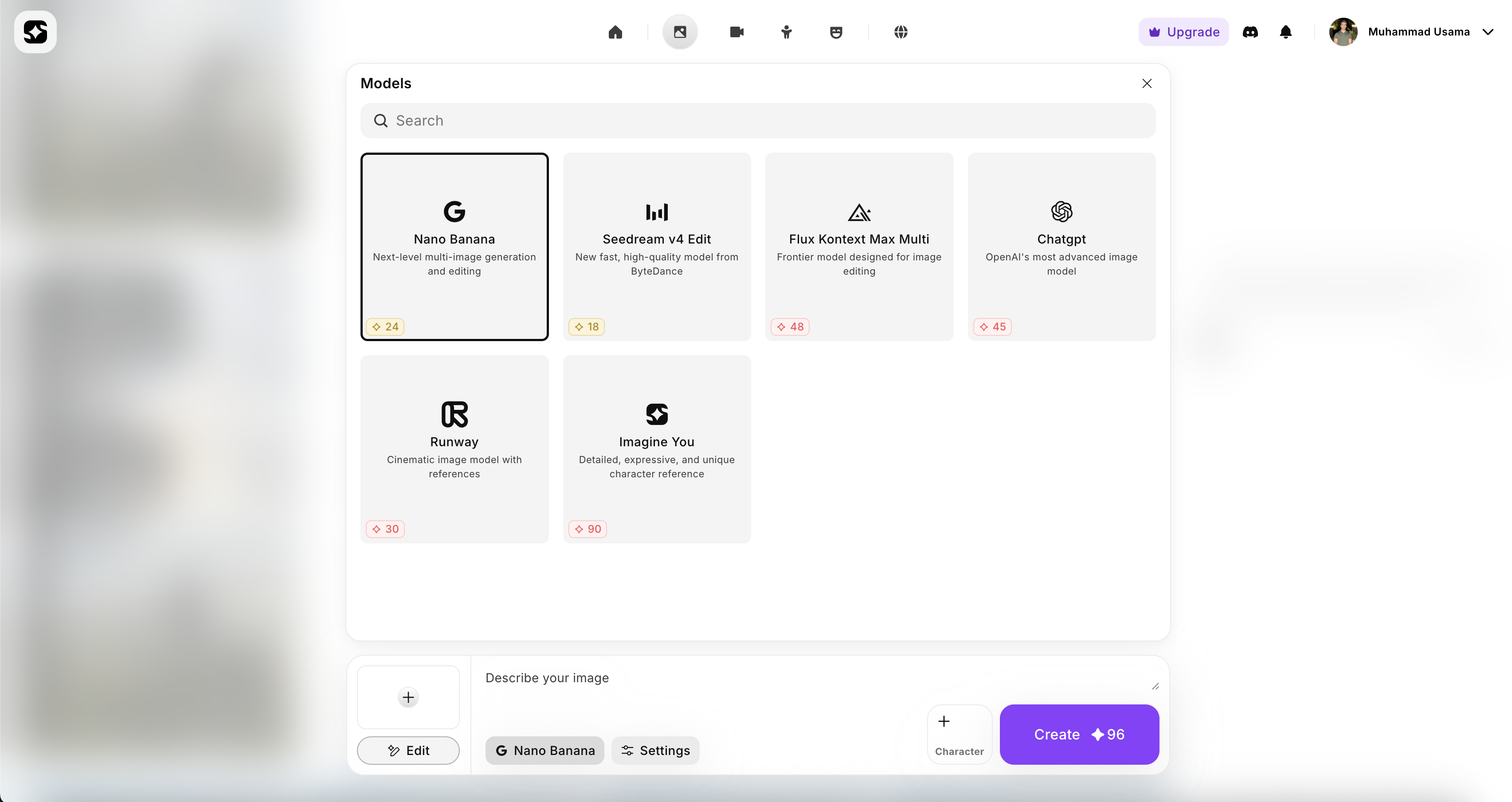Pick the Chatgpt model card

coord(1061,247)
